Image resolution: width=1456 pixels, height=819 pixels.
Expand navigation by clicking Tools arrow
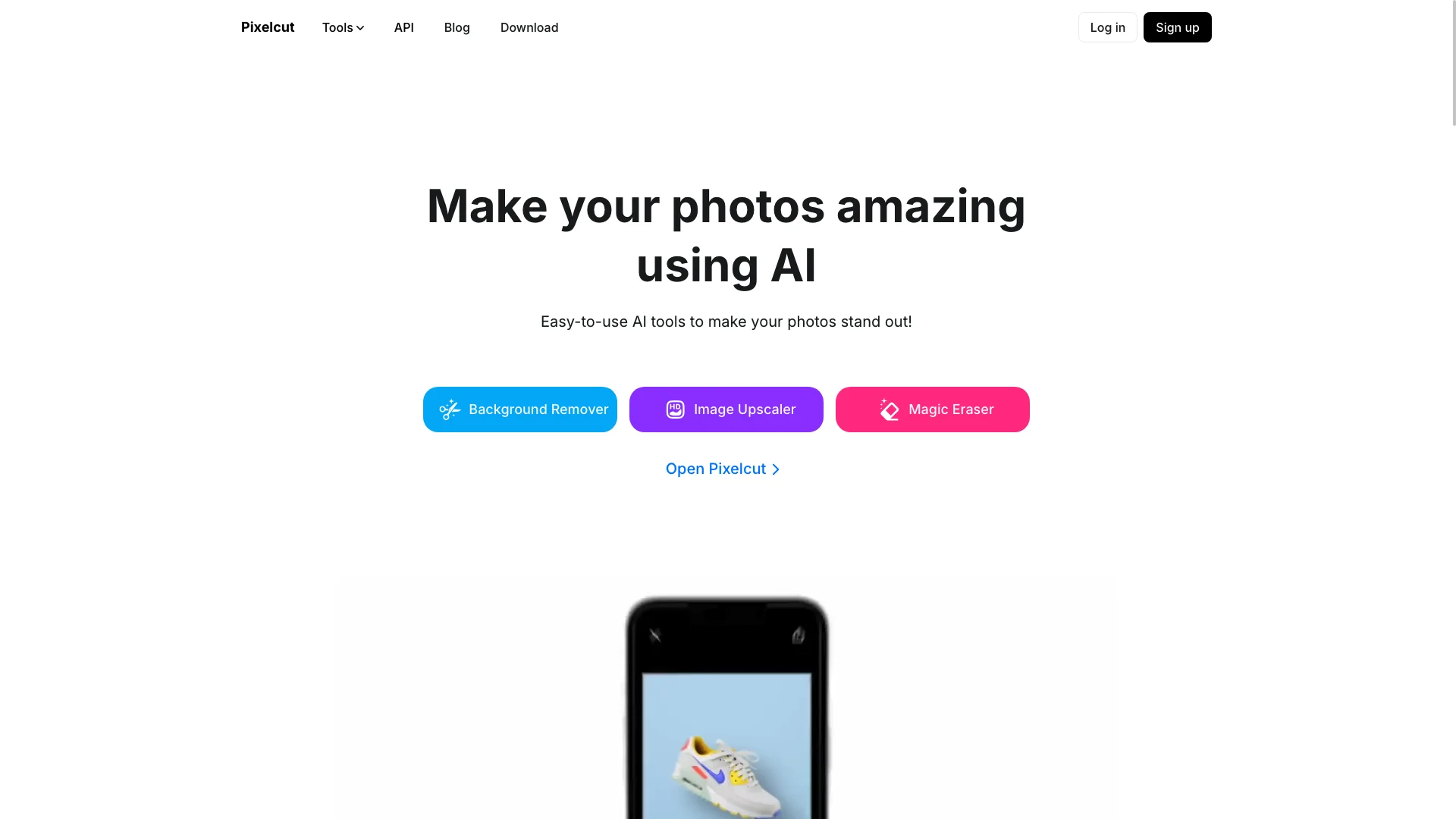343,27
